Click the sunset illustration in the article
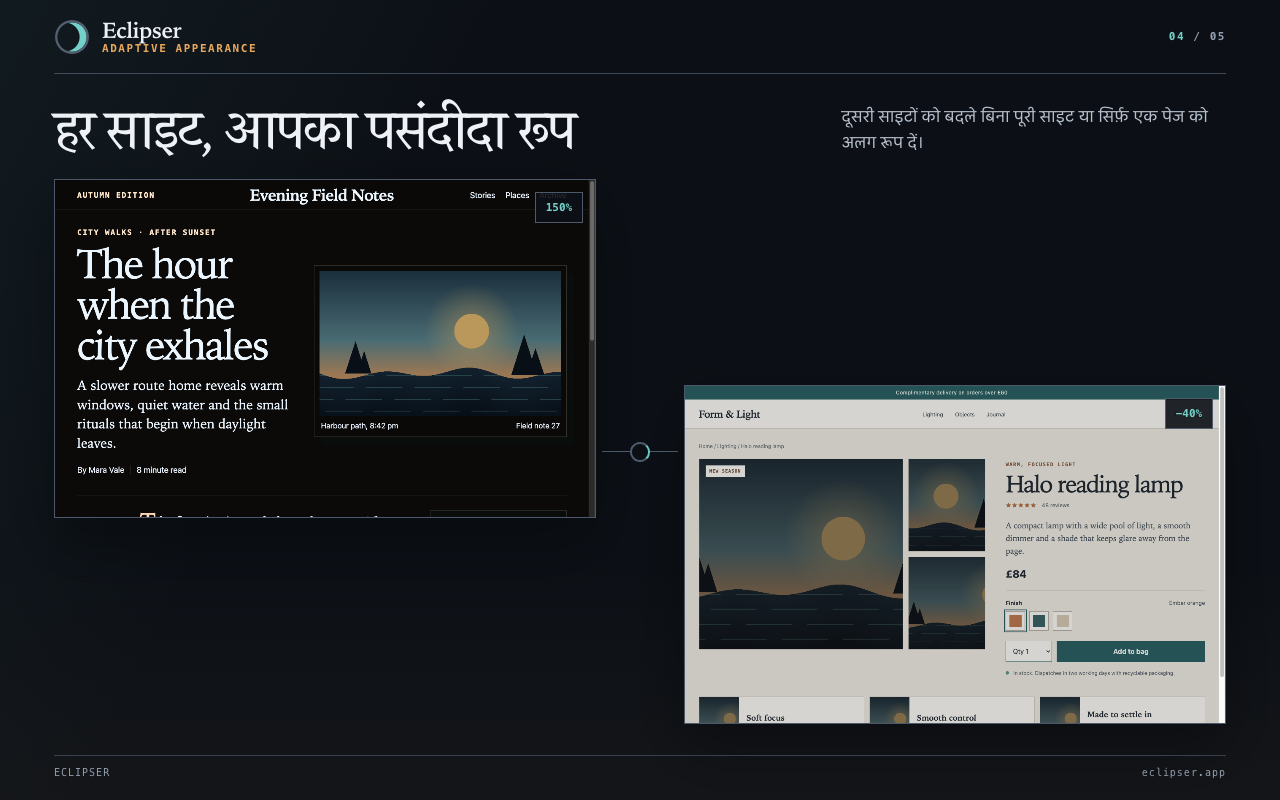The image size is (1280, 800). pos(440,342)
